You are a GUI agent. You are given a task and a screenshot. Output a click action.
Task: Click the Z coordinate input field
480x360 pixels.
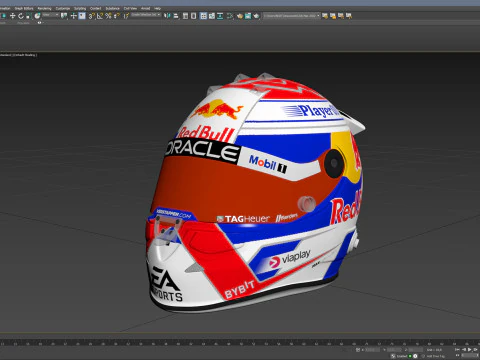[x=416, y=350]
